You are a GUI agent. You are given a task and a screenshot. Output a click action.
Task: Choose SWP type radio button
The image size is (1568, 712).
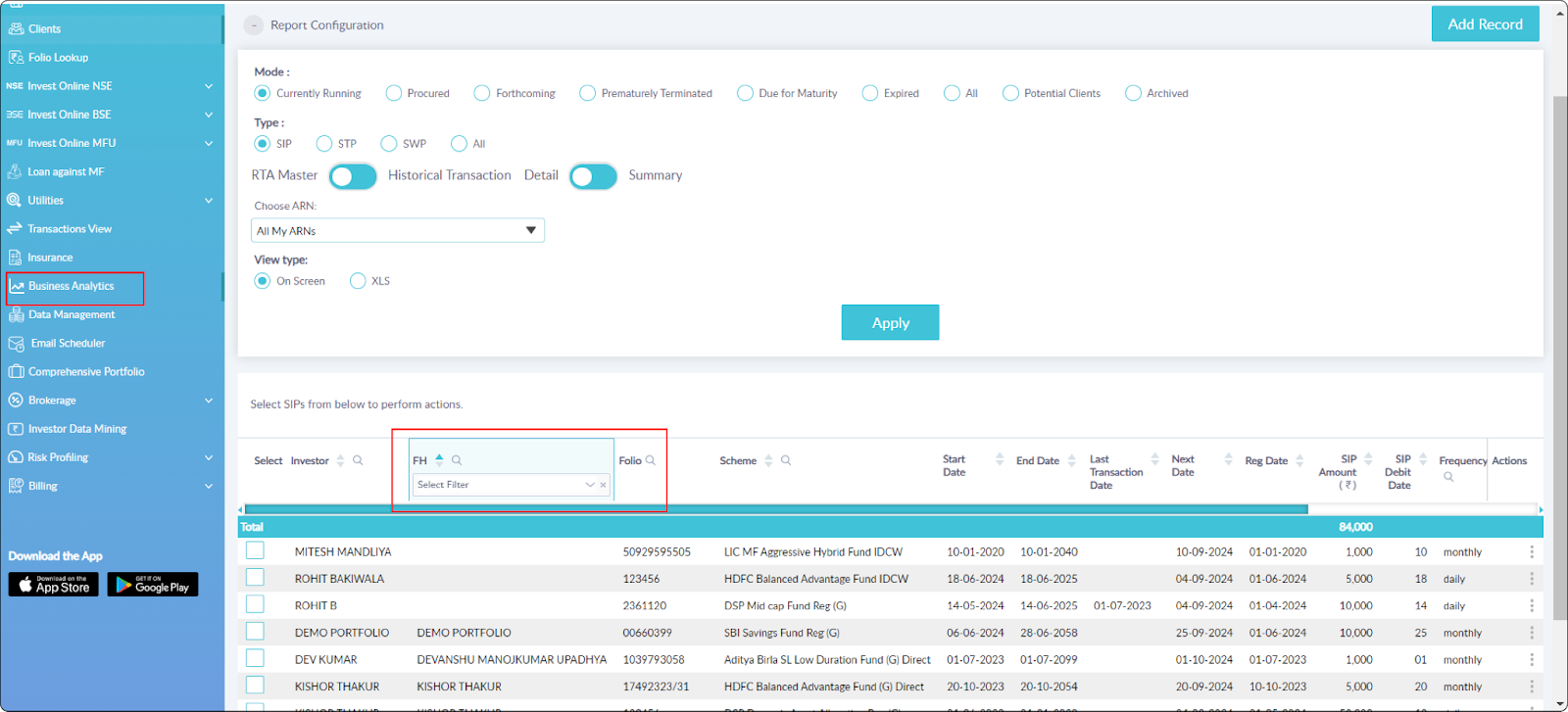(x=389, y=144)
